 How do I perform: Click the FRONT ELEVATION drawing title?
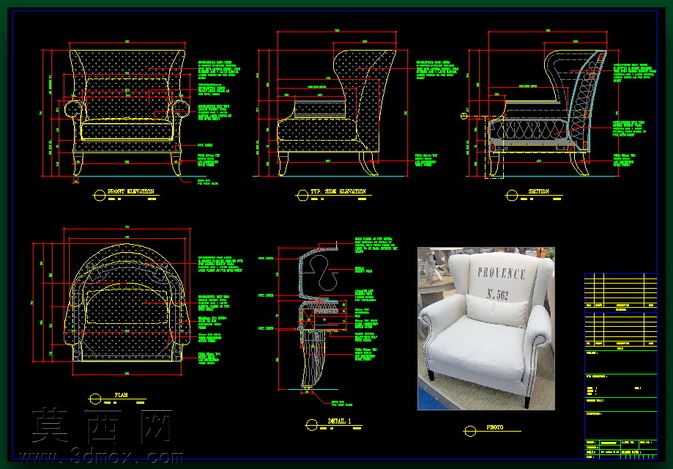130,191
